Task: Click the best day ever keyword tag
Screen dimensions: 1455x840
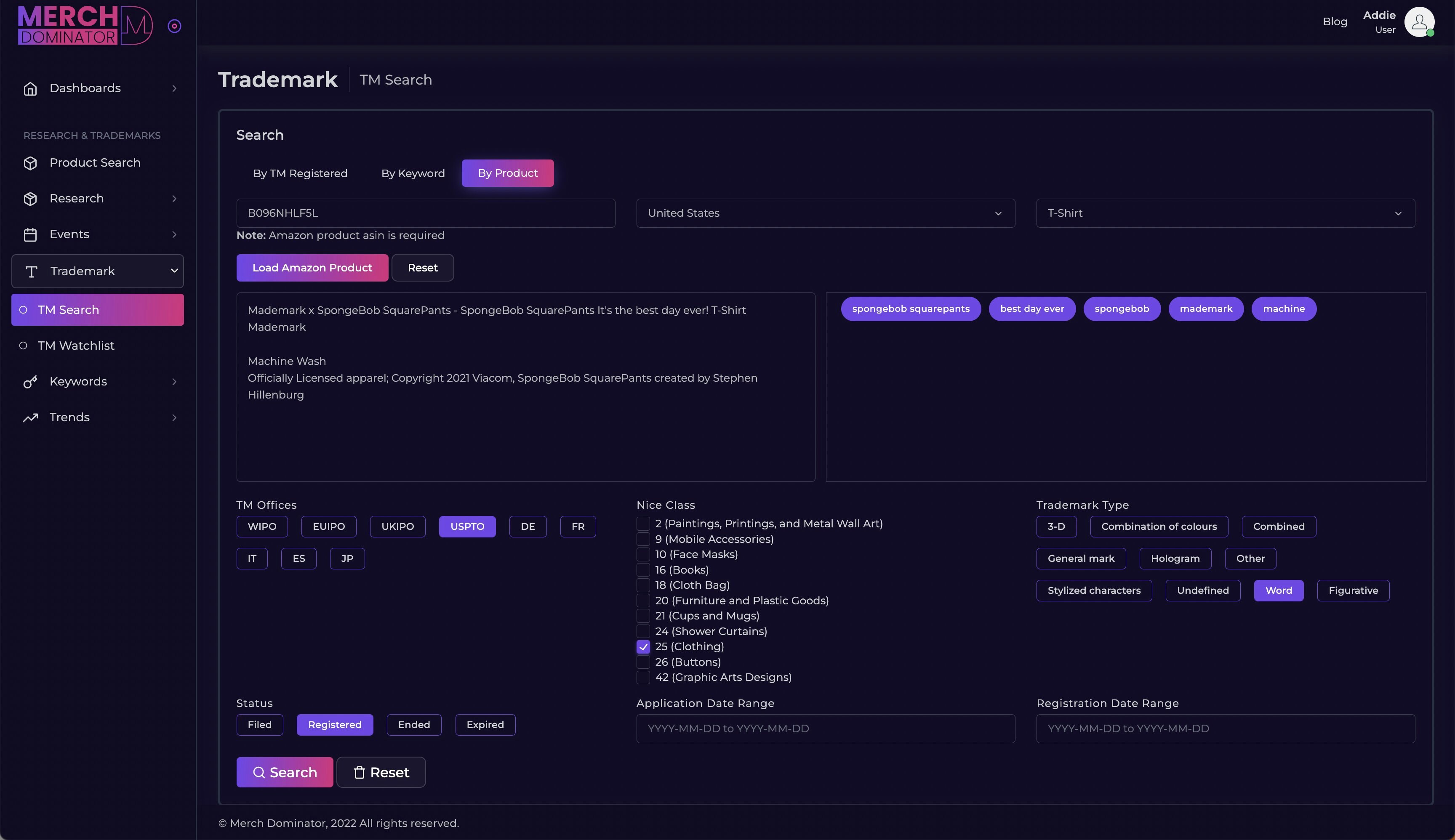Action: pos(1032,309)
